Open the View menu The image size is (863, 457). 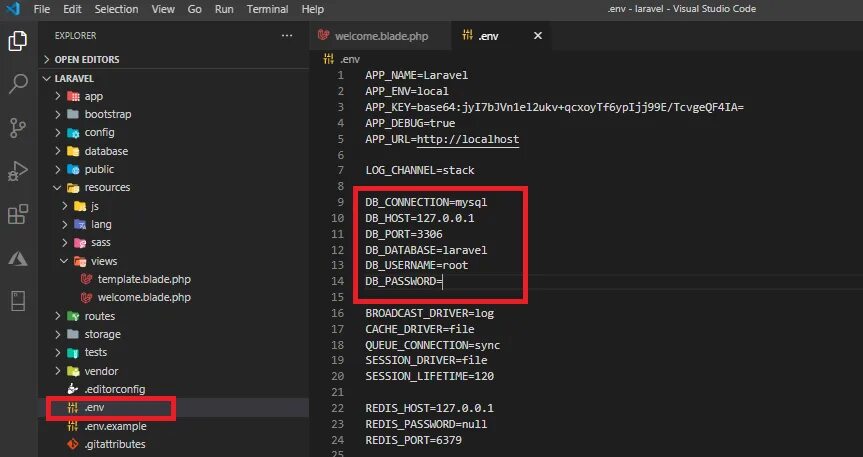point(163,9)
